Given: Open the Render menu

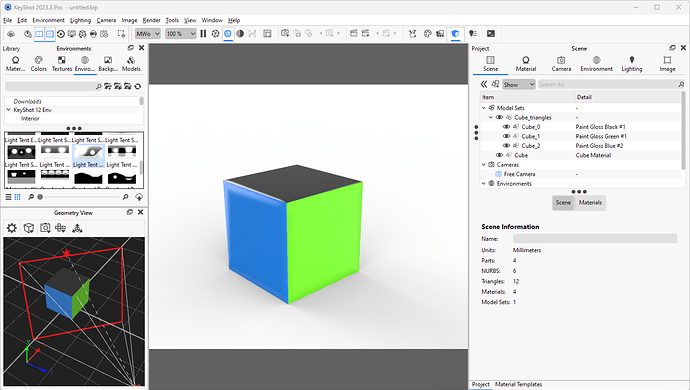Looking at the screenshot, I should 151,20.
